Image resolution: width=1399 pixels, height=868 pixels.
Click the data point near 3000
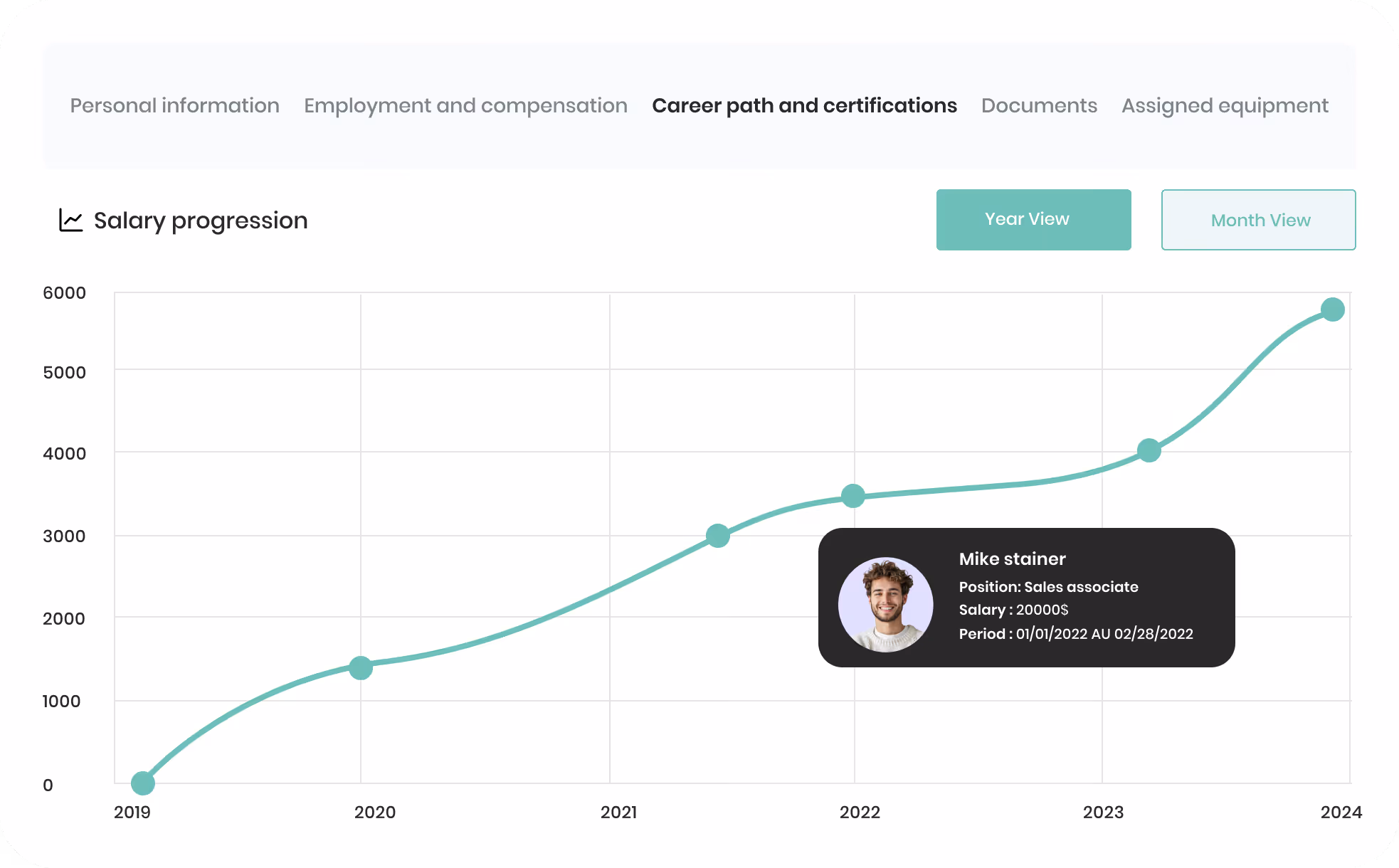click(718, 536)
